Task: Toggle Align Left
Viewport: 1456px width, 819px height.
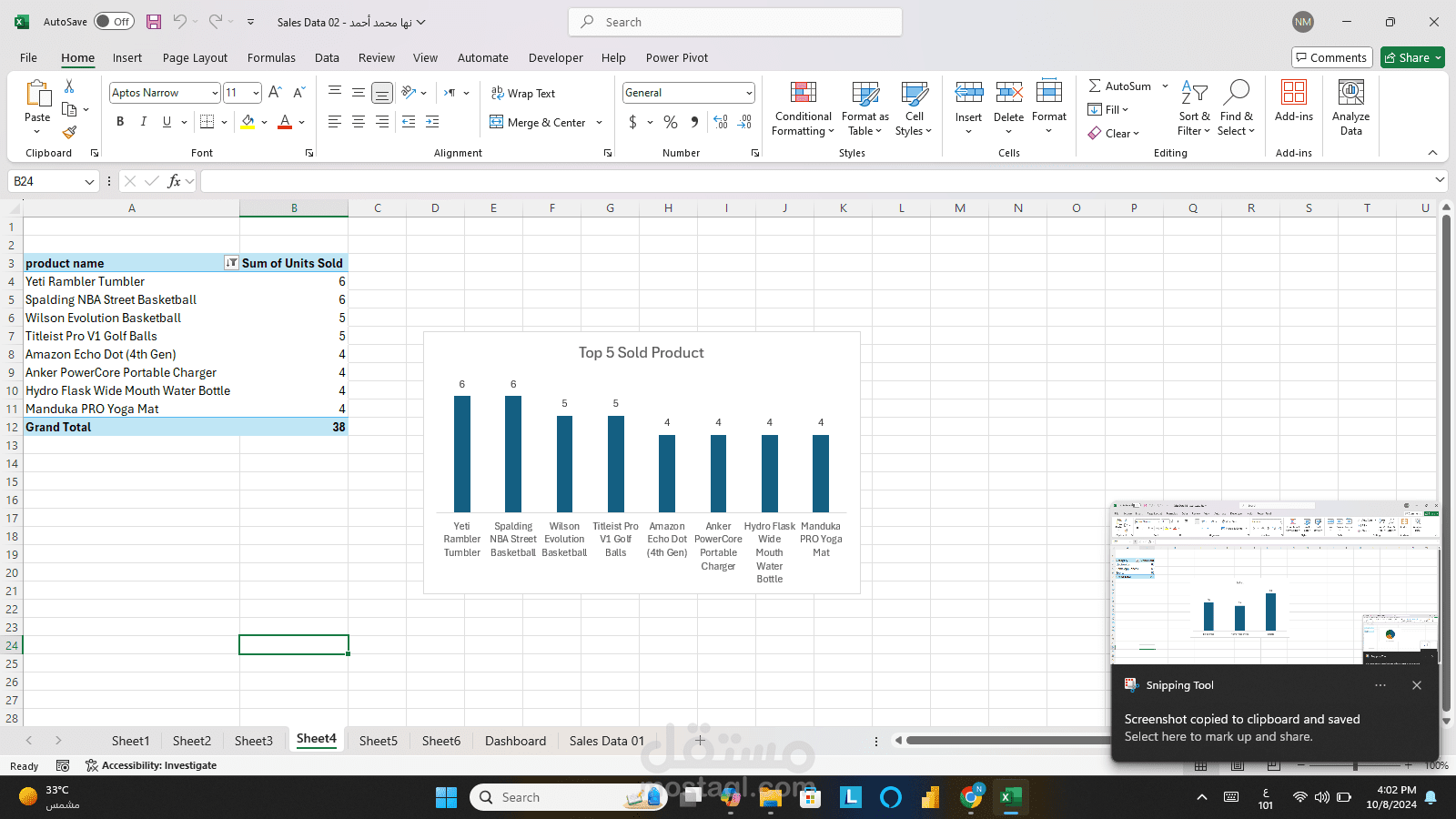Action: point(335,122)
